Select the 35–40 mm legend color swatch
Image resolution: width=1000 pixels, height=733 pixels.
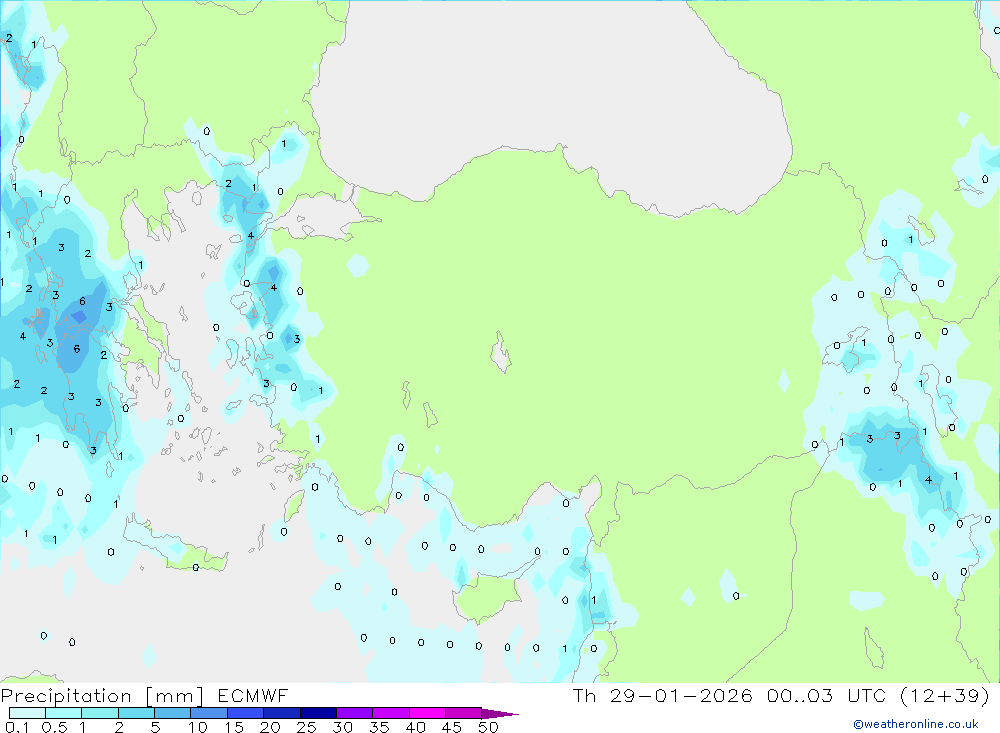click(x=391, y=713)
